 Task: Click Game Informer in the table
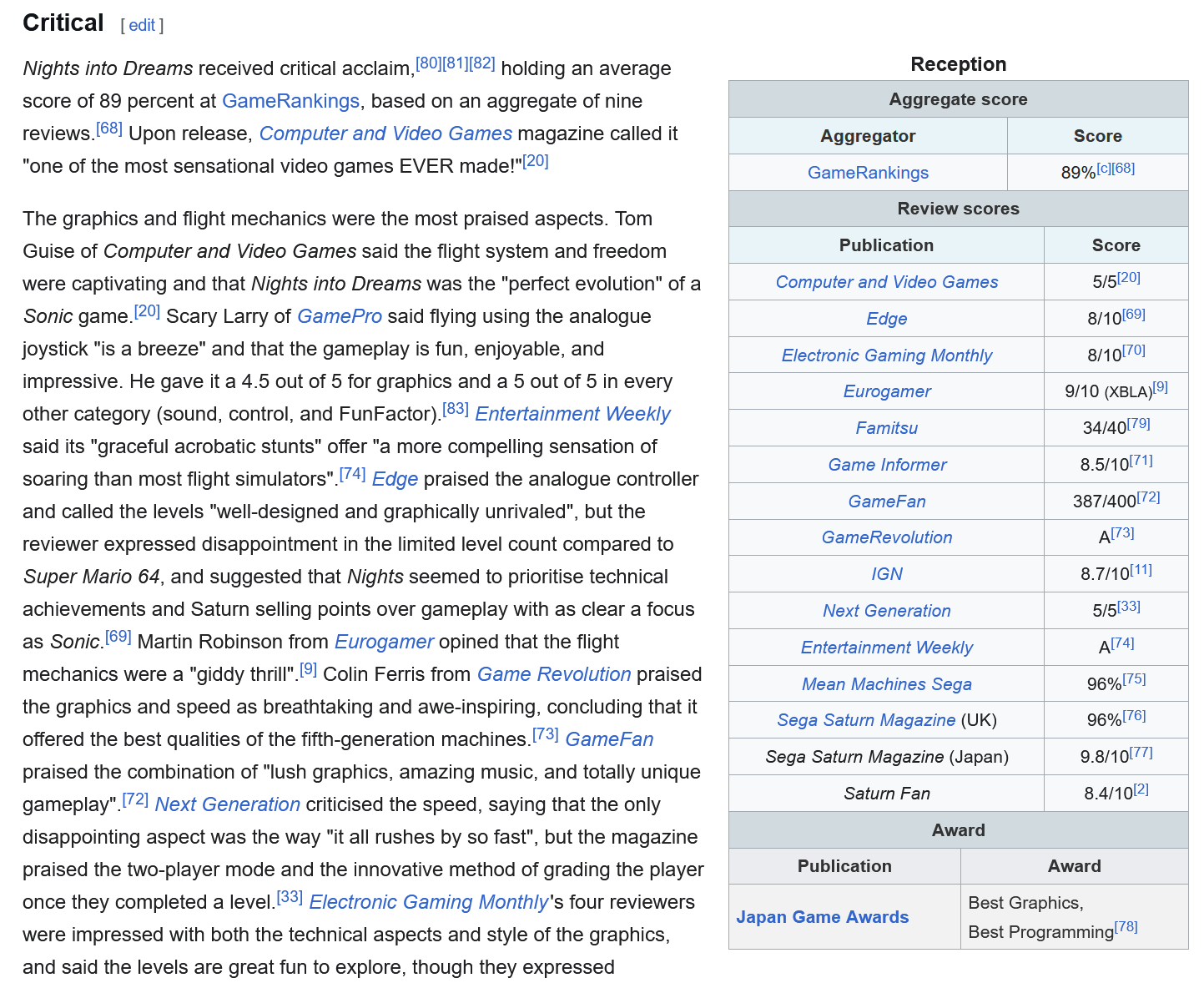coord(887,465)
